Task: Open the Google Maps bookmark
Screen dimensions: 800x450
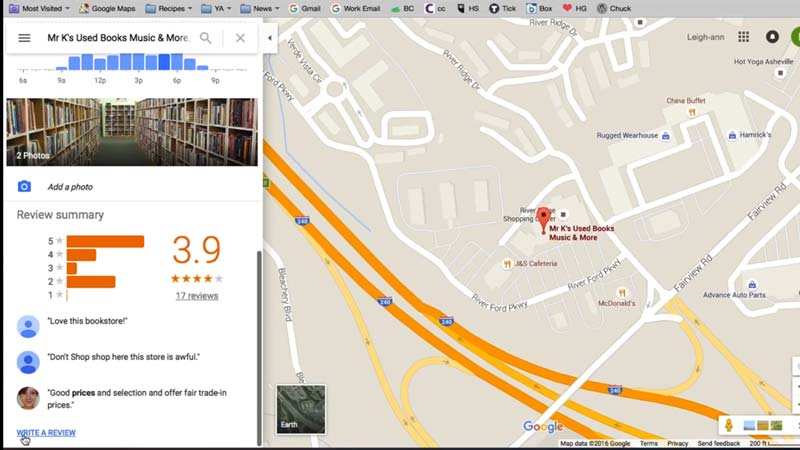Action: pos(107,8)
